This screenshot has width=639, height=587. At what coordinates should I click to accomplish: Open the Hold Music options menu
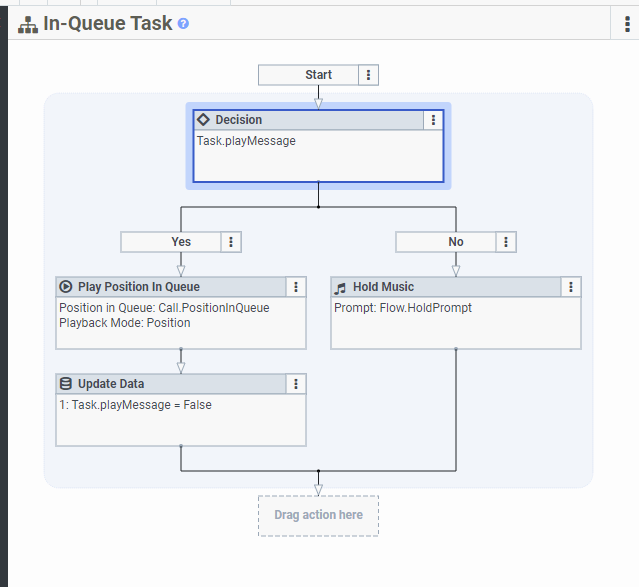[571, 287]
